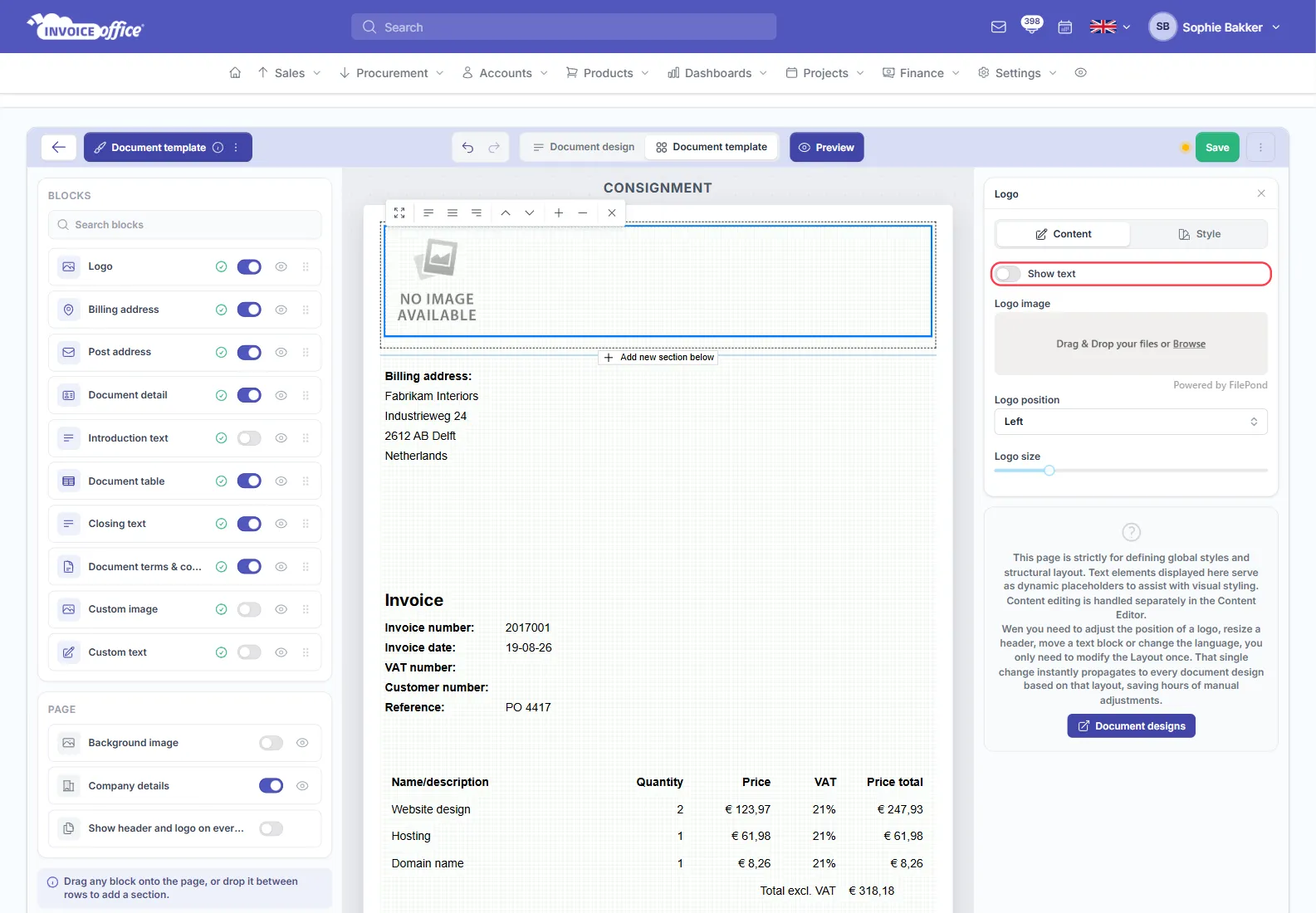Open the Logo position dropdown
This screenshot has width=1316, height=913.
pos(1131,422)
